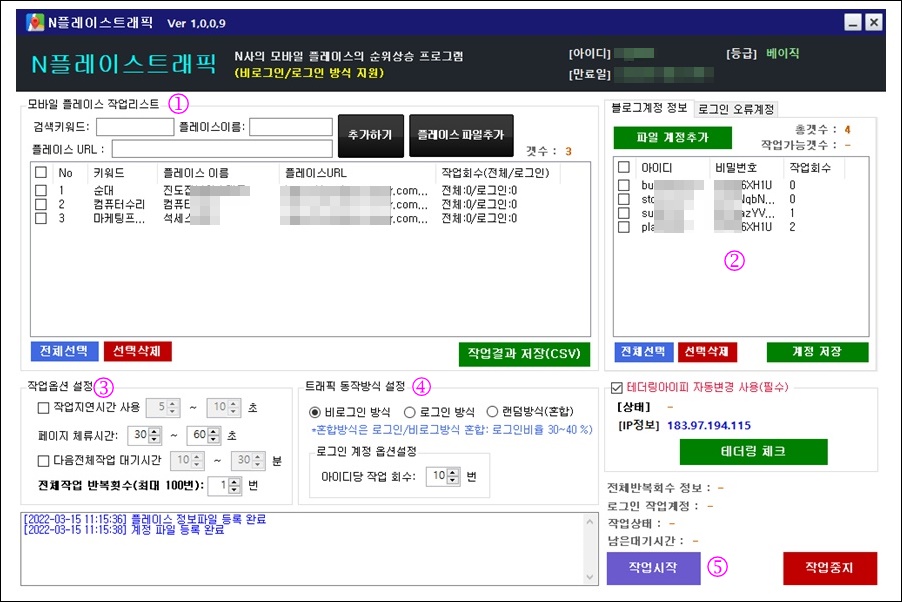This screenshot has height=602, width=902.
Task: Click the 베이직 grade label
Action: [782, 54]
